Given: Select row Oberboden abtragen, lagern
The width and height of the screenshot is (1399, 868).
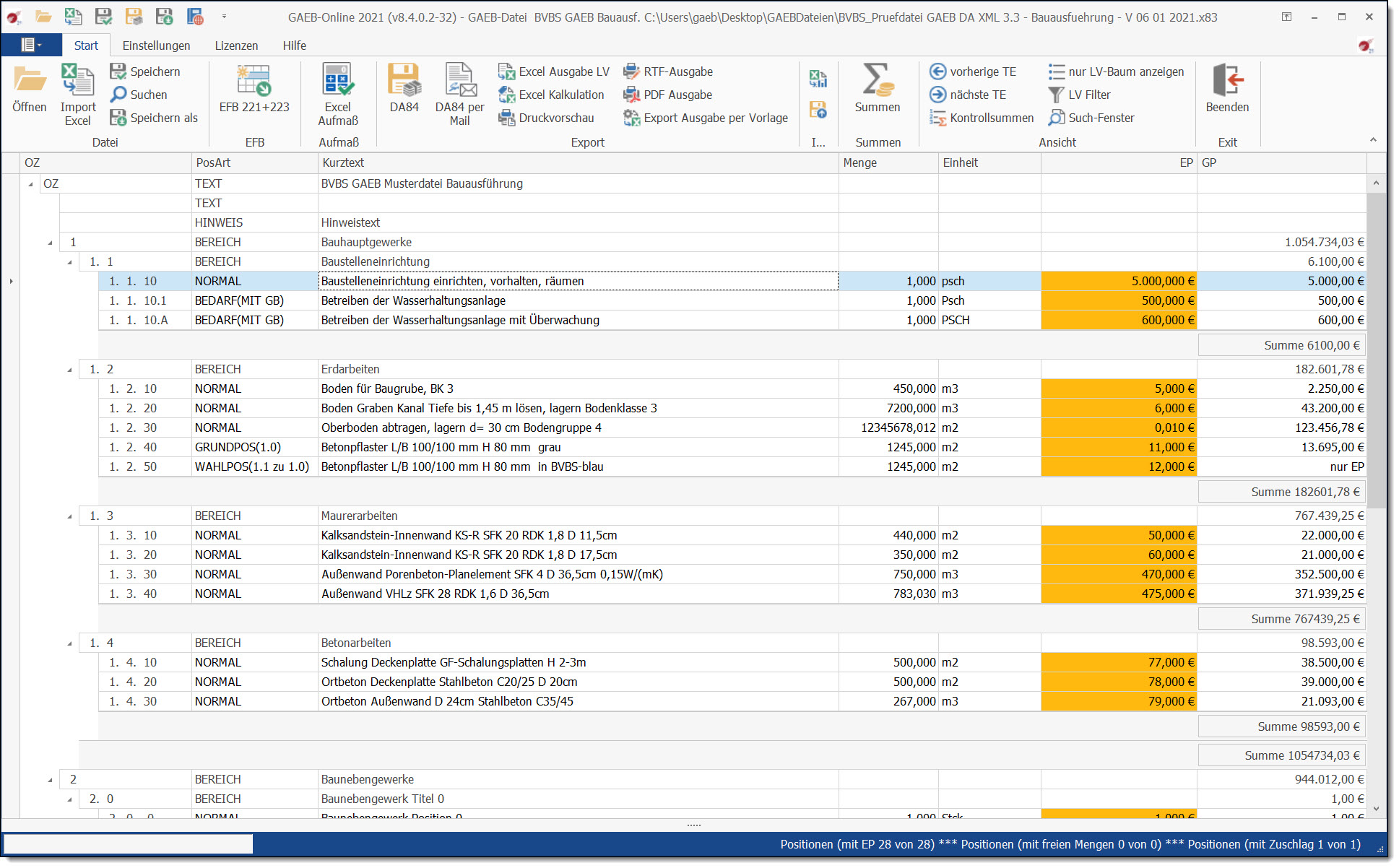Looking at the screenshot, I should (732, 428).
